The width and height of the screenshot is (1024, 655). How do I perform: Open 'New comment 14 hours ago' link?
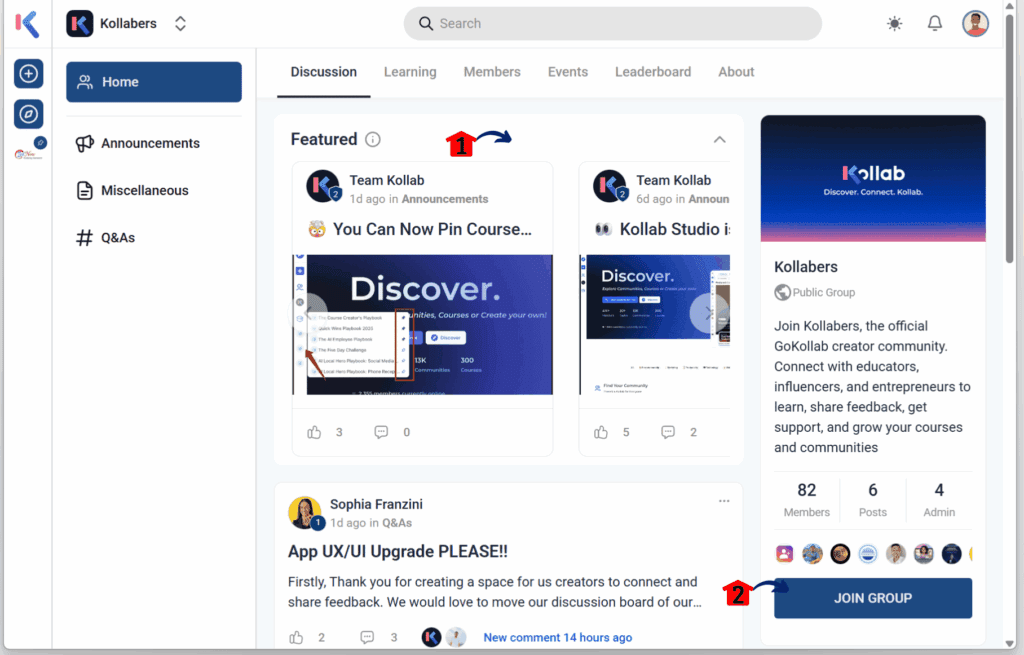pyautogui.click(x=557, y=637)
